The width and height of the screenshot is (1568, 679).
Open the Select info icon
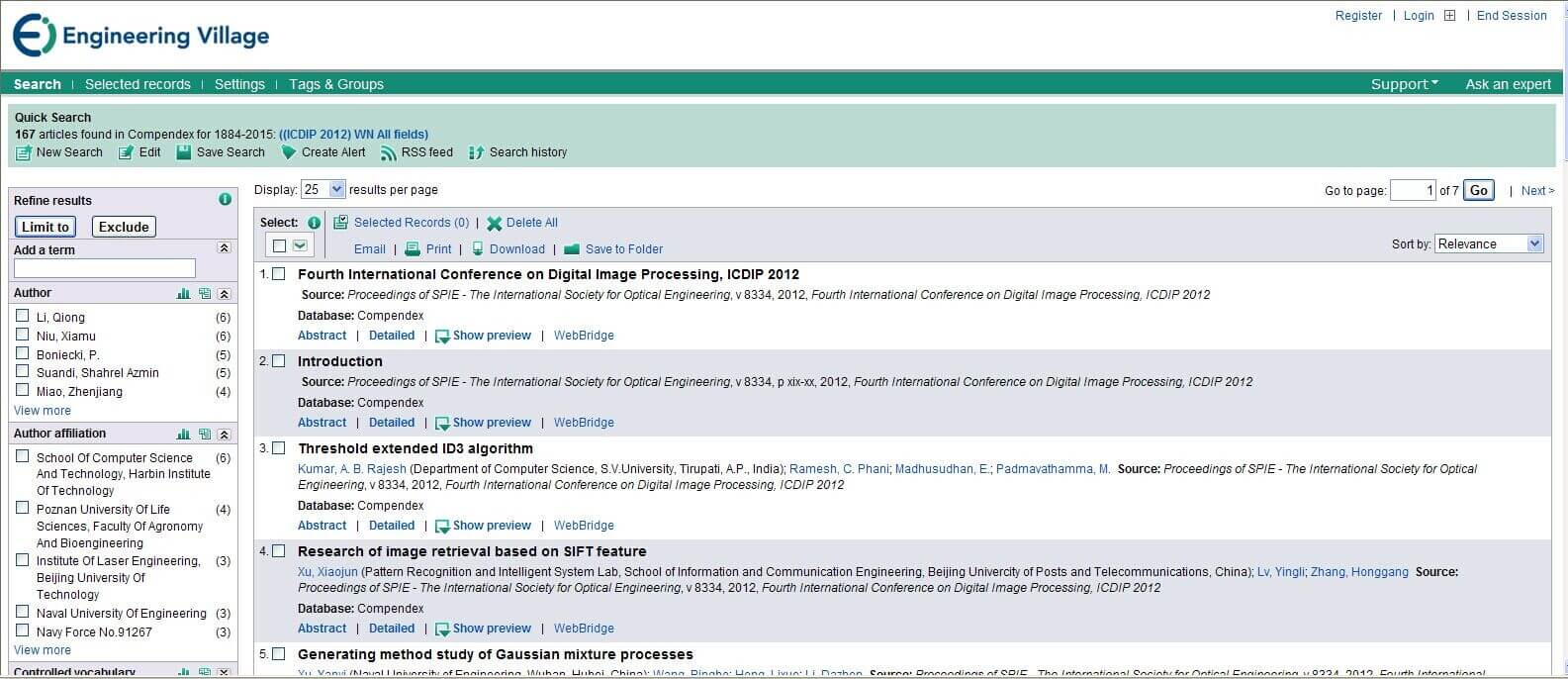(x=314, y=223)
